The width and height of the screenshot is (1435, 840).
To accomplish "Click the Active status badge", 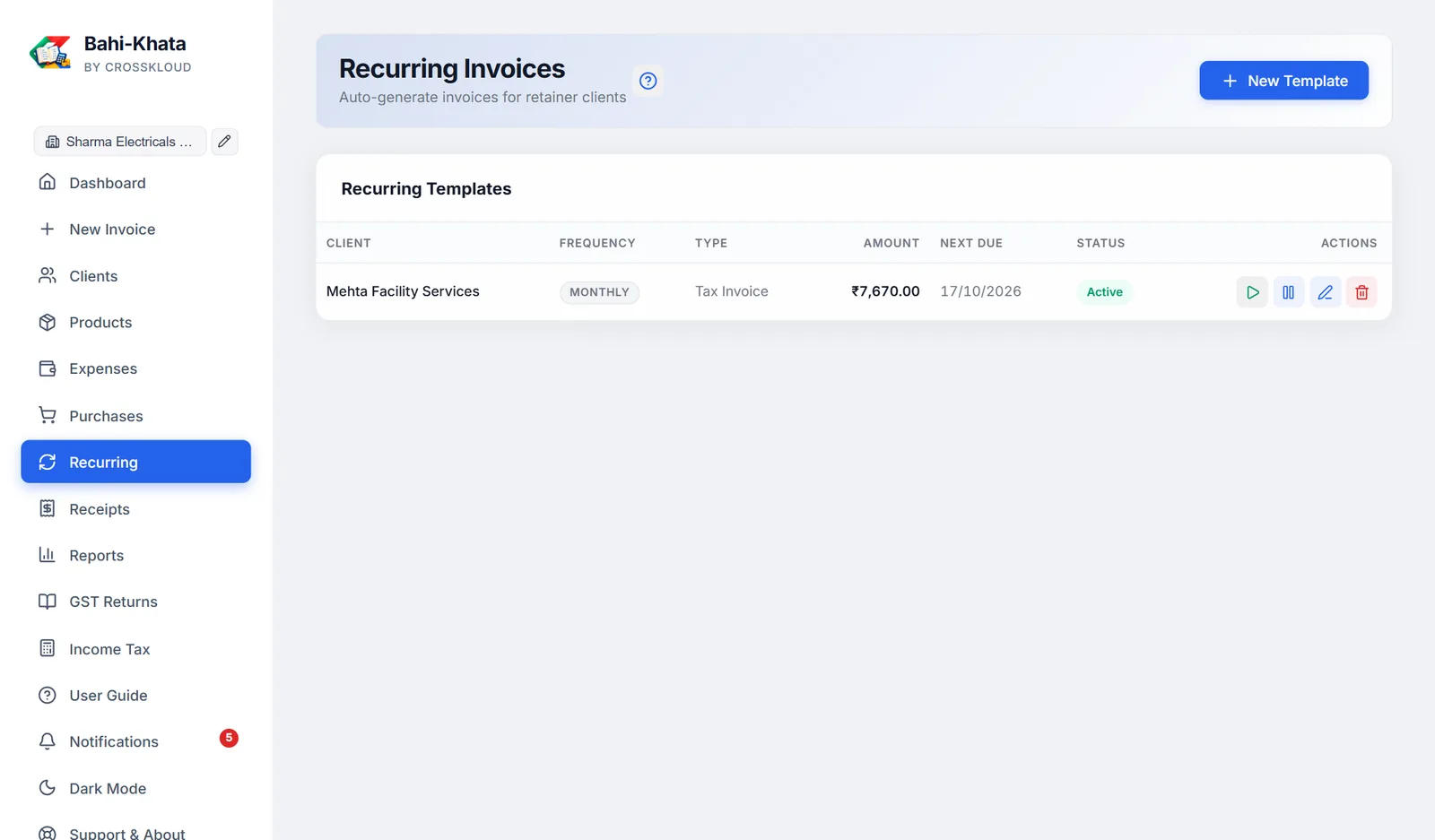I will point(1104,292).
